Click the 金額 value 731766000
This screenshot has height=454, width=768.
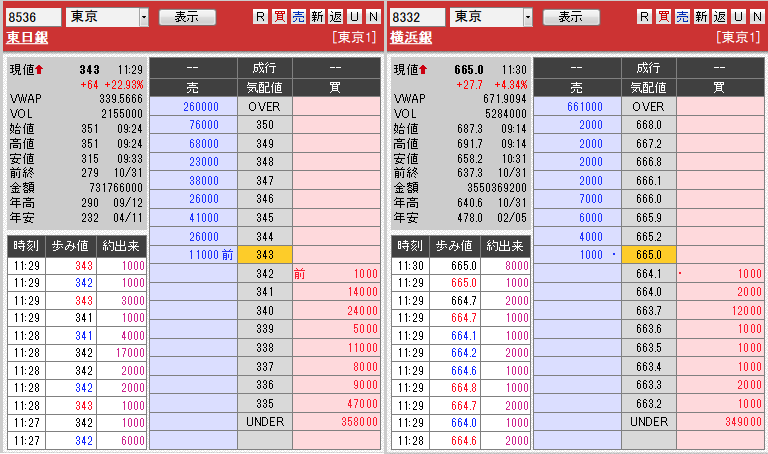[116, 188]
